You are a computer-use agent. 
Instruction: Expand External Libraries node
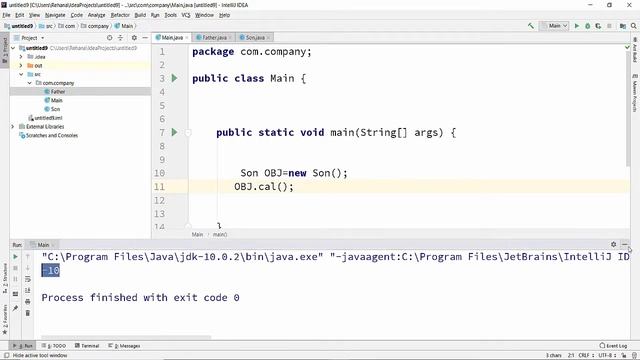(13, 127)
